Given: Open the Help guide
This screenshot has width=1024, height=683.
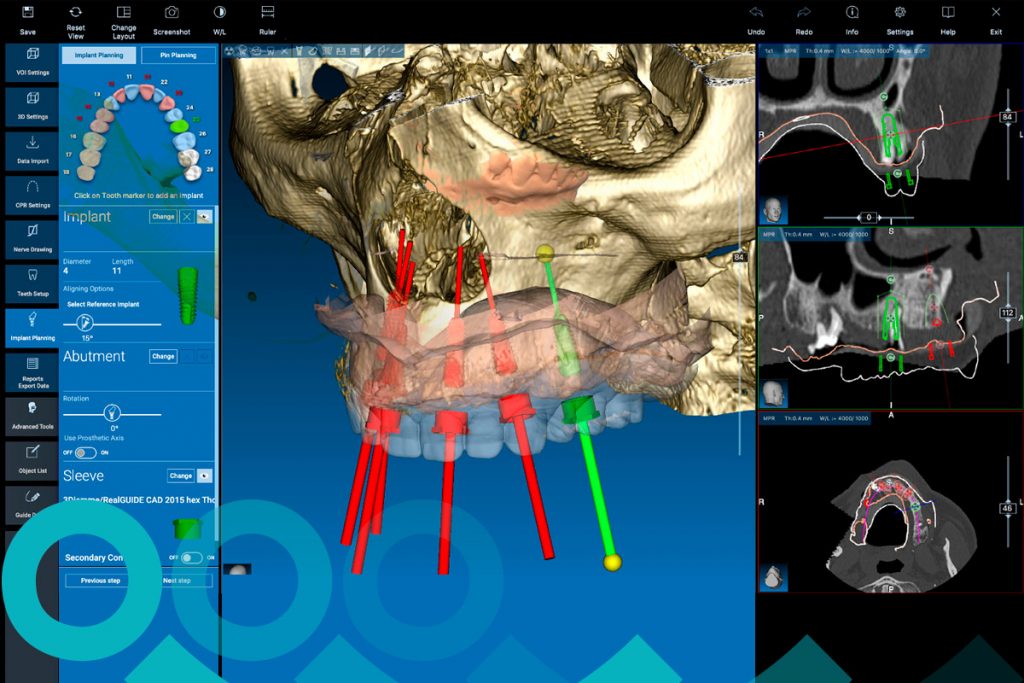Looking at the screenshot, I should point(948,20).
